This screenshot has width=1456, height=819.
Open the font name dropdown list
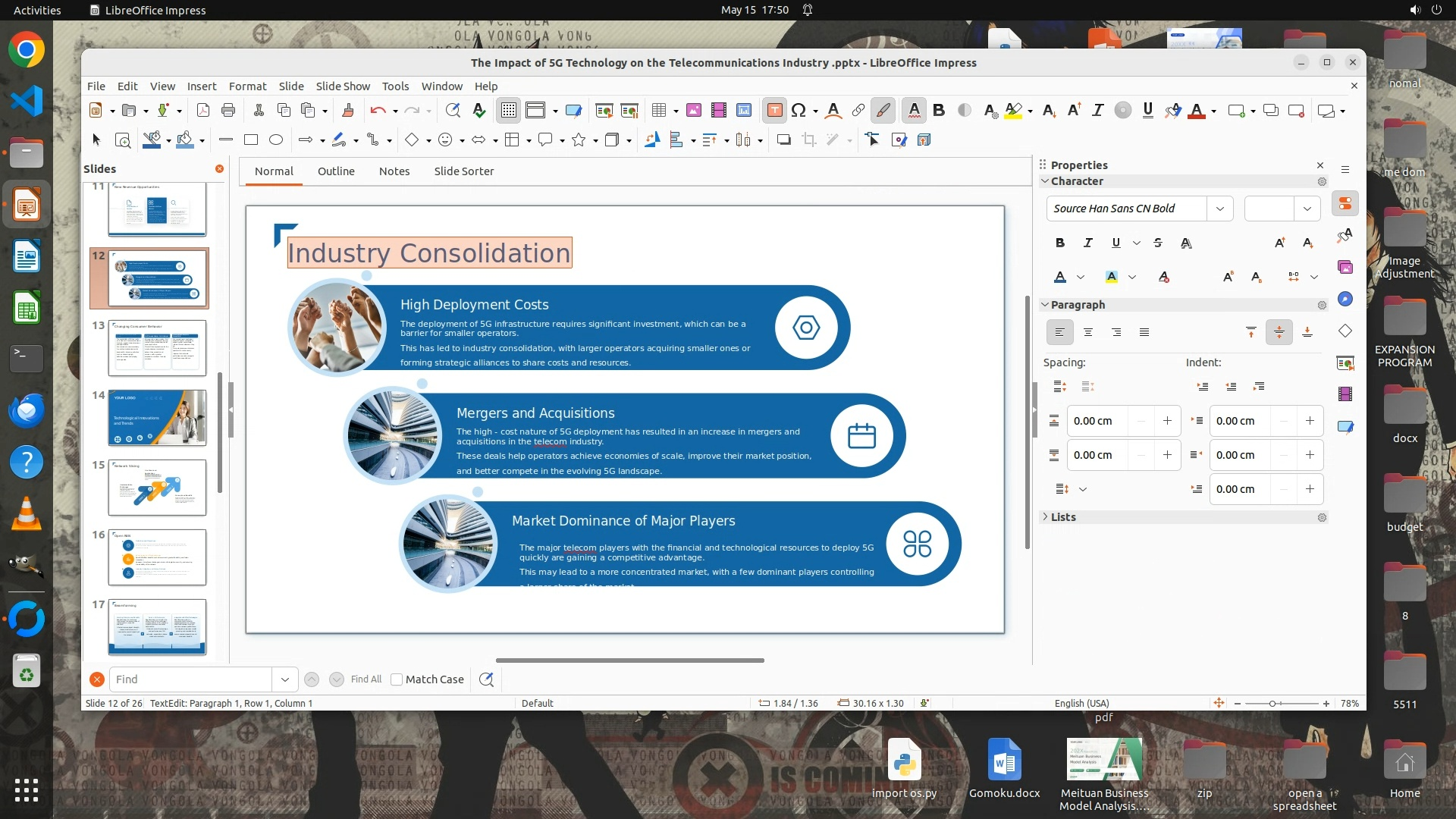pyautogui.click(x=1219, y=209)
